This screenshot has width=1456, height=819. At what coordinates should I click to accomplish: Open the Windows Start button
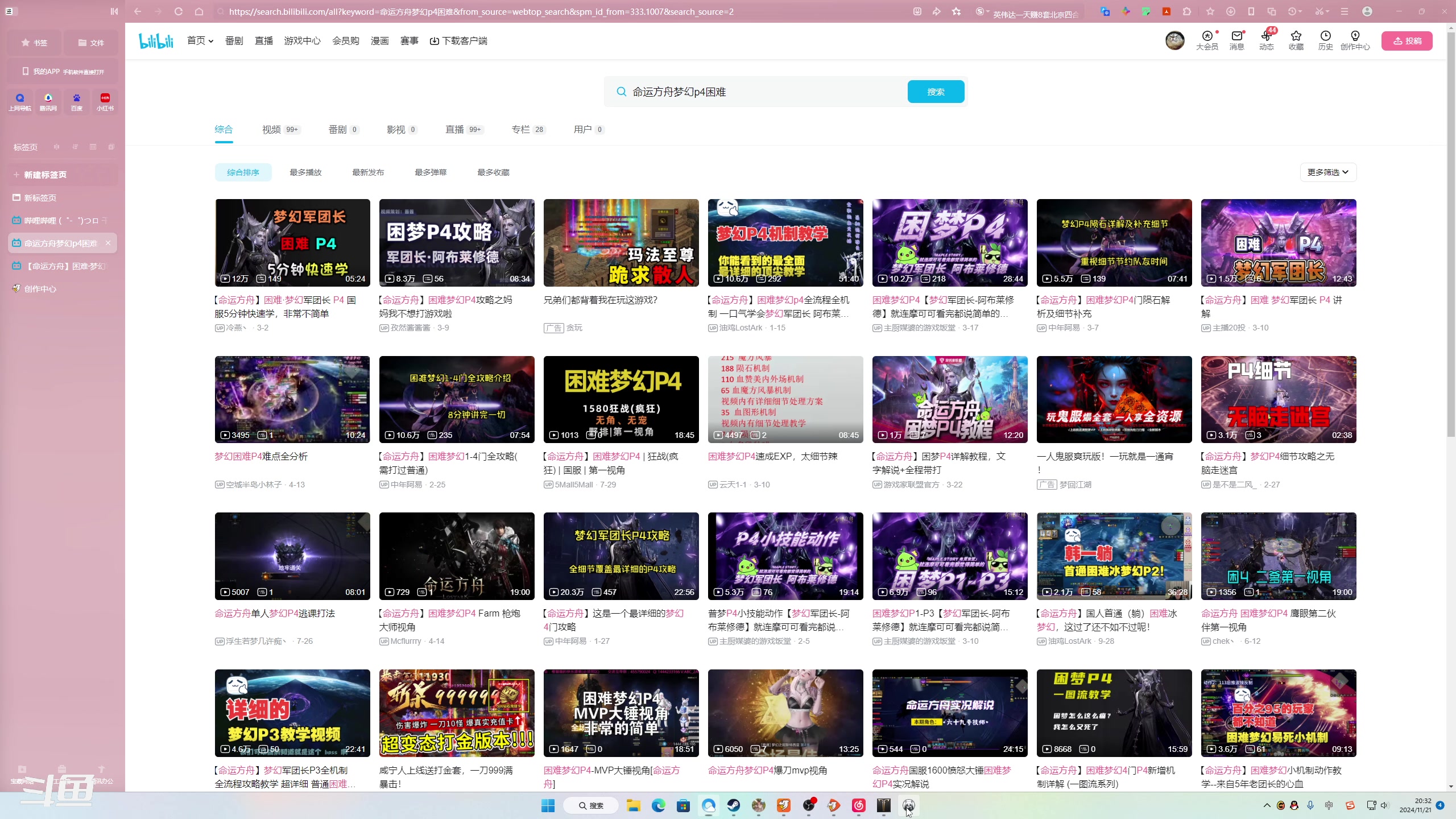pos(548,805)
